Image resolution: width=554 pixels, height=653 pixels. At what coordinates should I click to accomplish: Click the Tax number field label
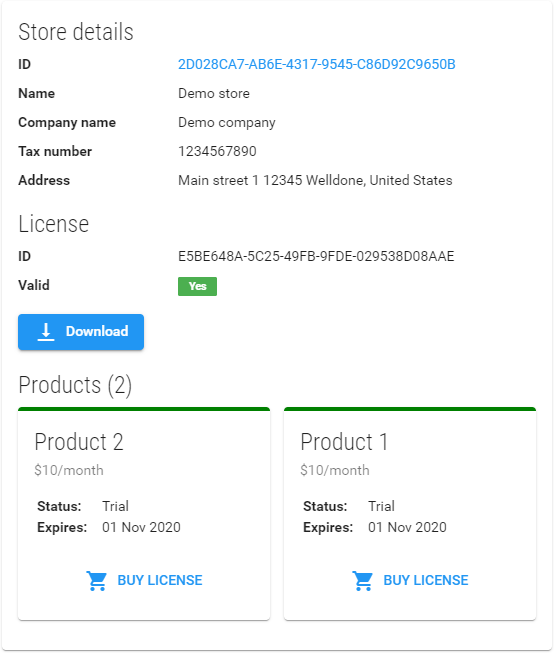pos(55,151)
